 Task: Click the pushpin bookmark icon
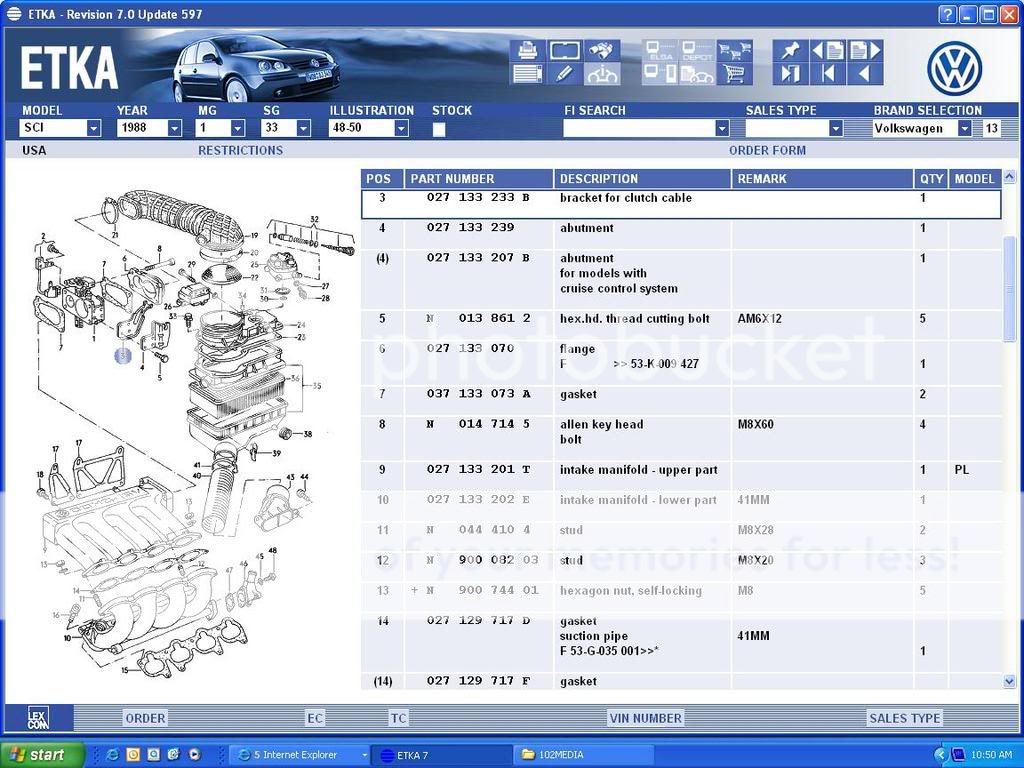click(x=790, y=49)
